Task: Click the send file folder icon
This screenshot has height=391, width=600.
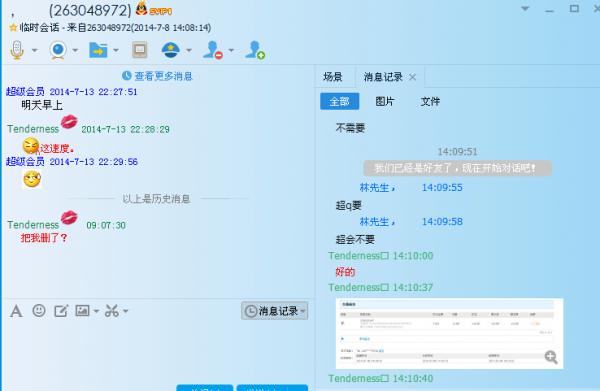Action: click(98, 50)
